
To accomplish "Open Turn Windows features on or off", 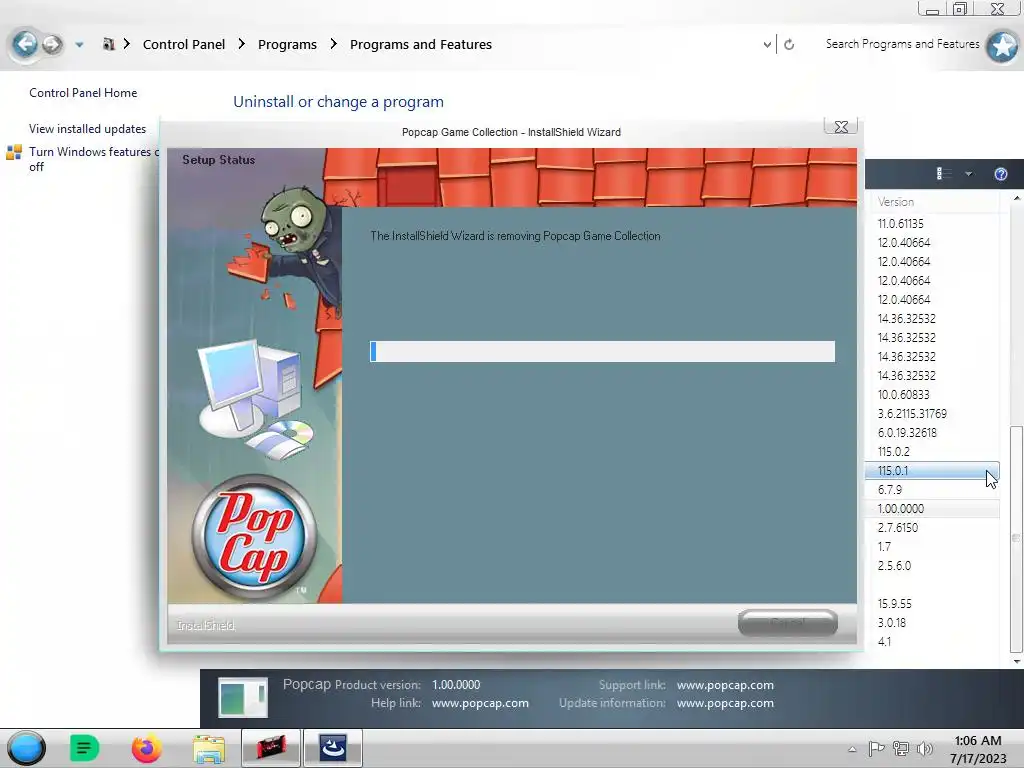I will tap(93, 159).
